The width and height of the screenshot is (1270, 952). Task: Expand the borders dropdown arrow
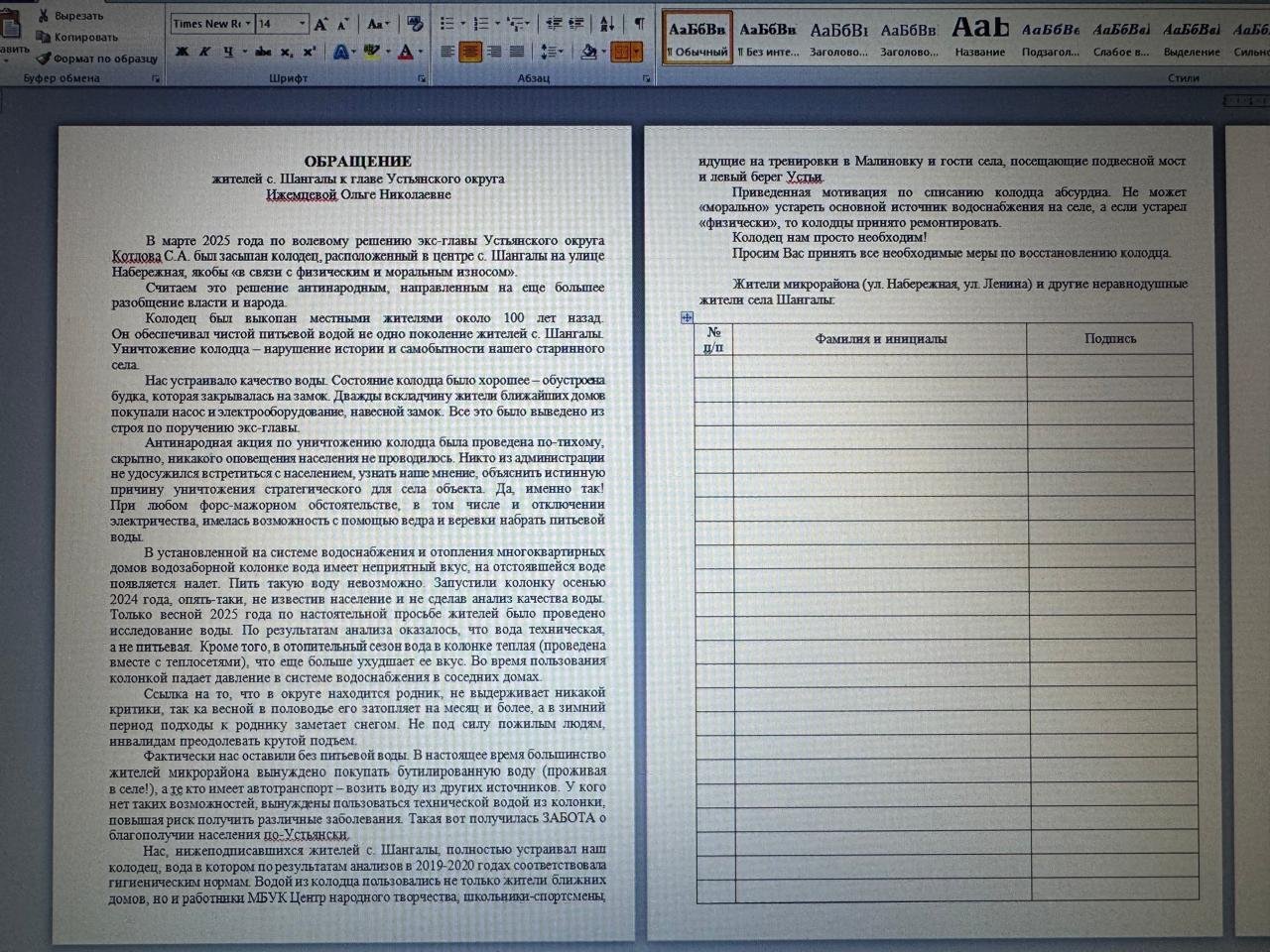637,52
